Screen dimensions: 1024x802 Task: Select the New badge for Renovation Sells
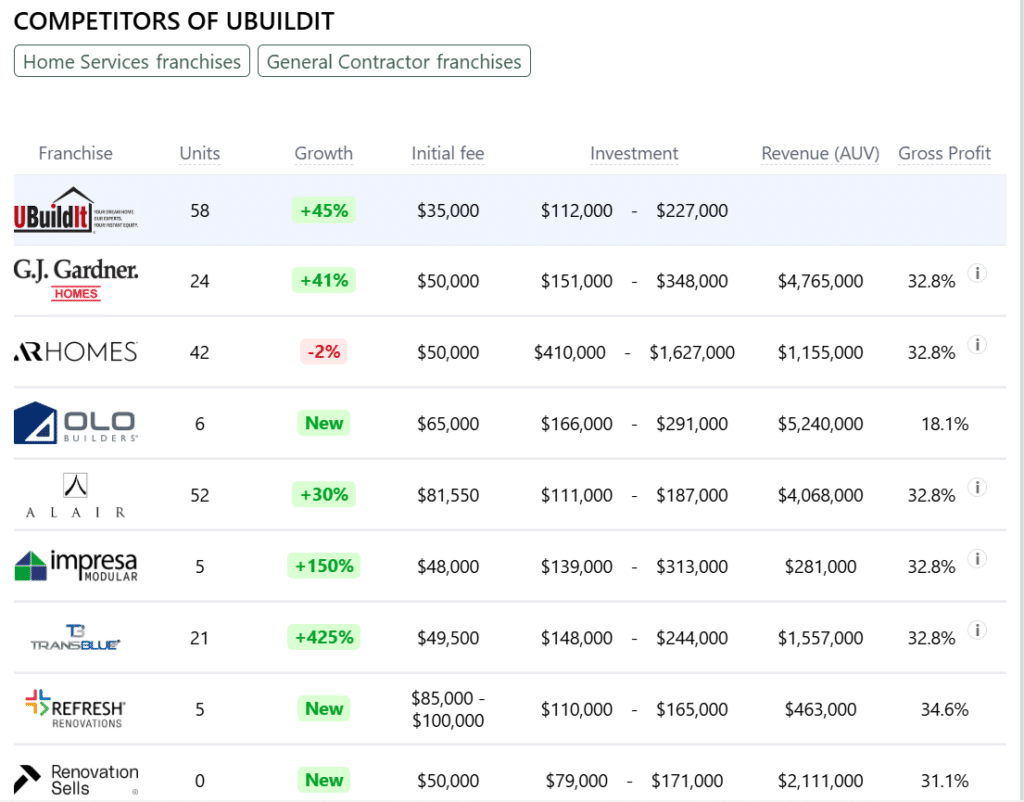[324, 780]
